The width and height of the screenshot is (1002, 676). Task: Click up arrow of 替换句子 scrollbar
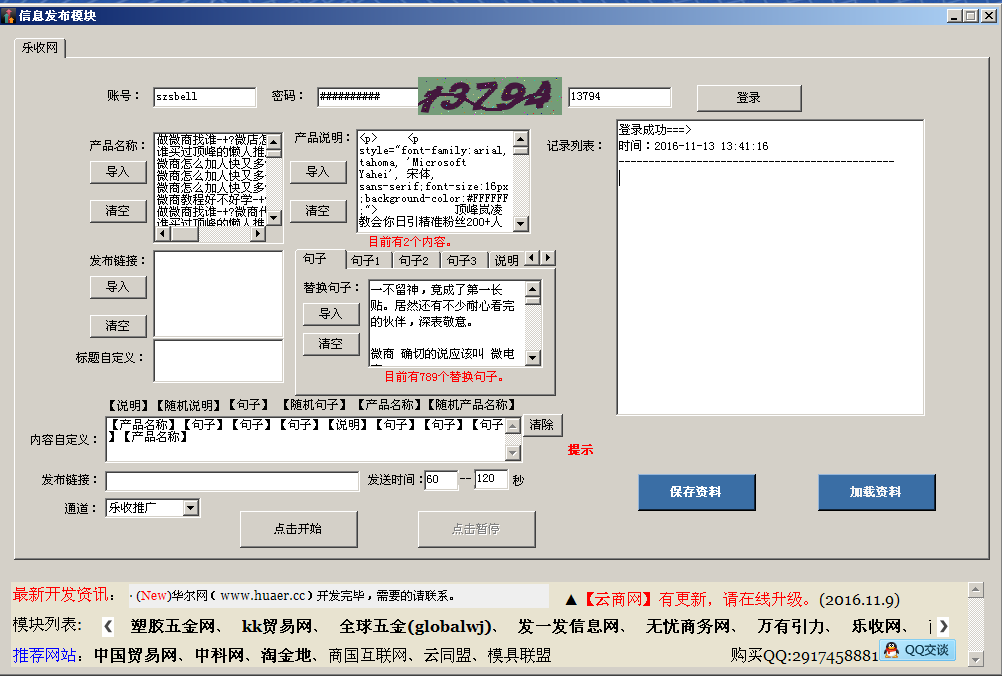pyautogui.click(x=533, y=289)
